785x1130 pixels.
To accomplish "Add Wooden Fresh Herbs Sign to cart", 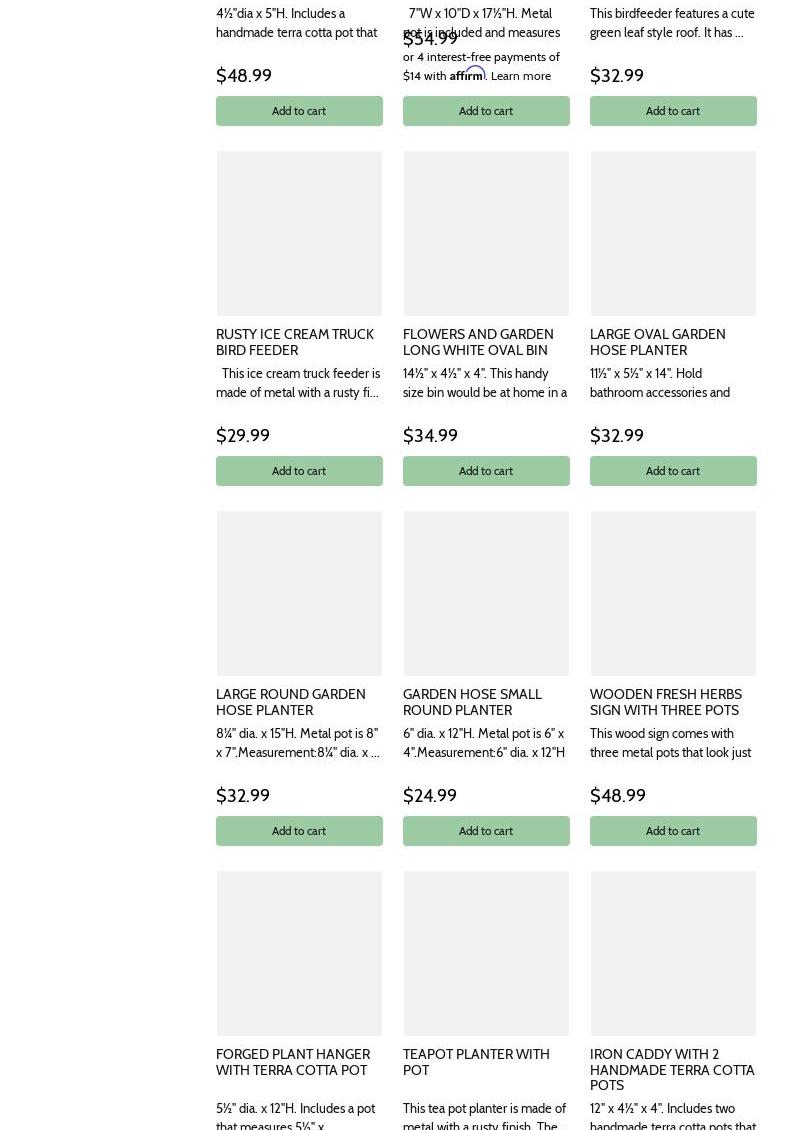I will tap(673, 831).
